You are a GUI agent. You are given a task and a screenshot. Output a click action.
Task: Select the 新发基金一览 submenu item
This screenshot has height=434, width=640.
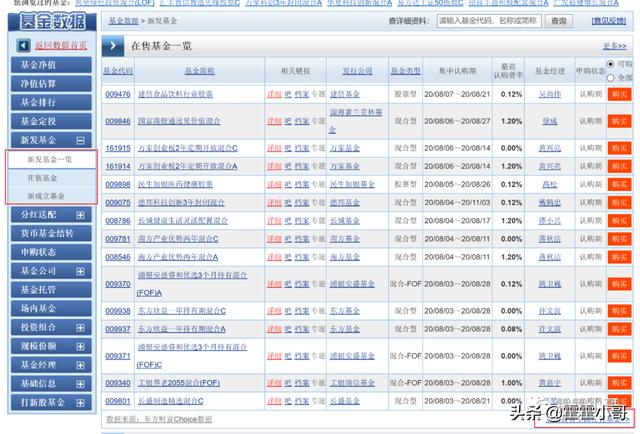[x=50, y=160]
